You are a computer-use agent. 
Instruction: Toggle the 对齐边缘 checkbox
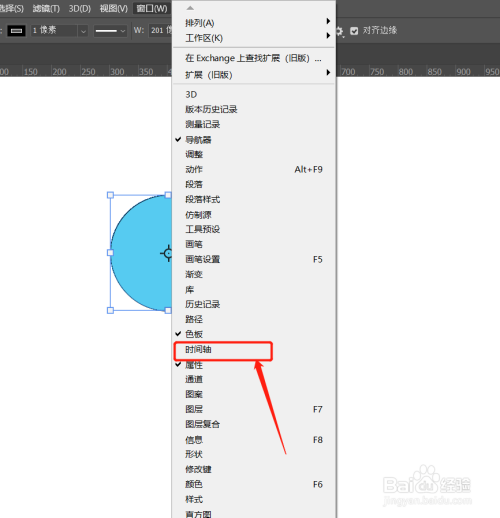354,31
